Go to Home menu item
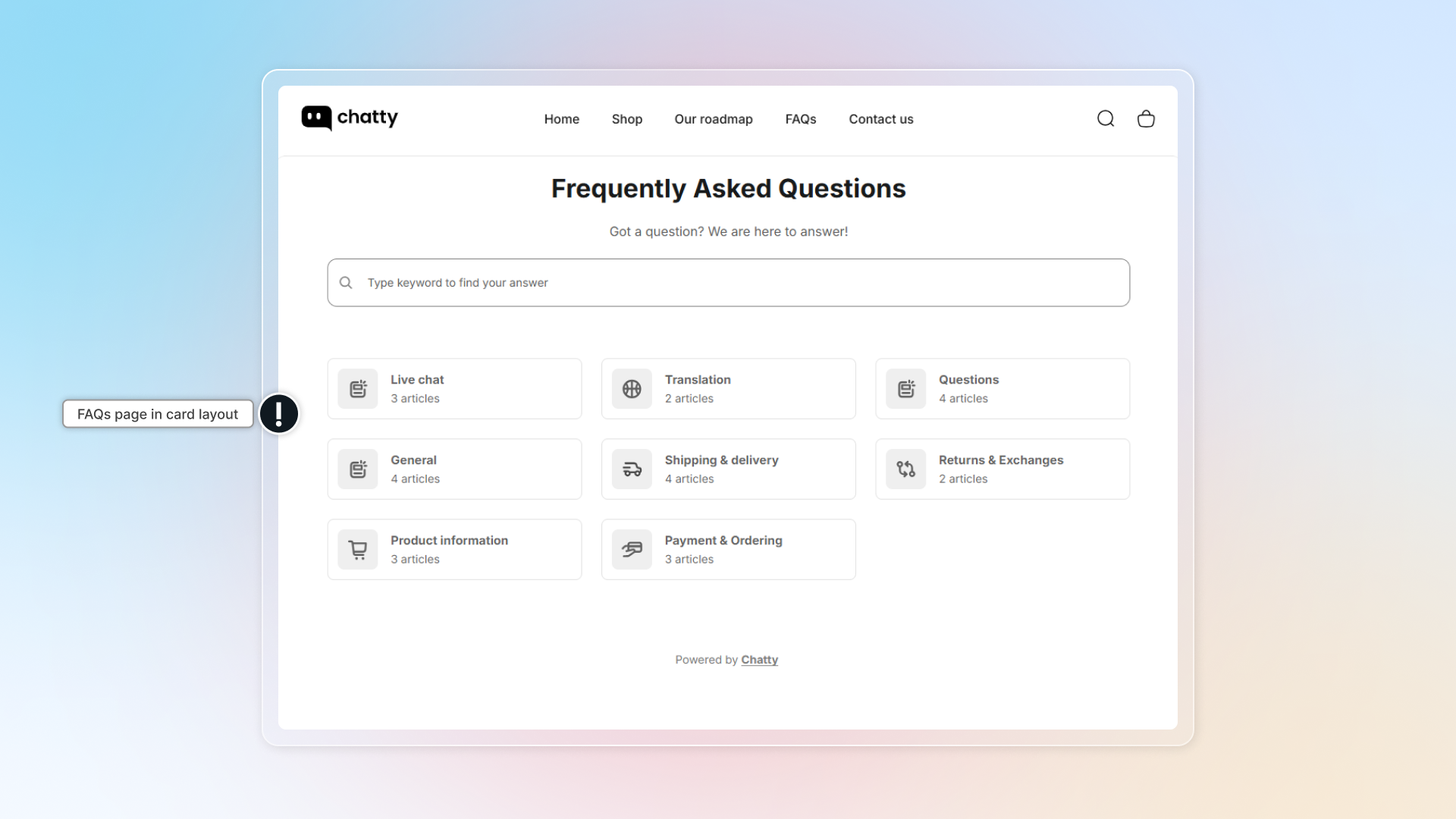Viewport: 1456px width, 819px height. point(562,119)
